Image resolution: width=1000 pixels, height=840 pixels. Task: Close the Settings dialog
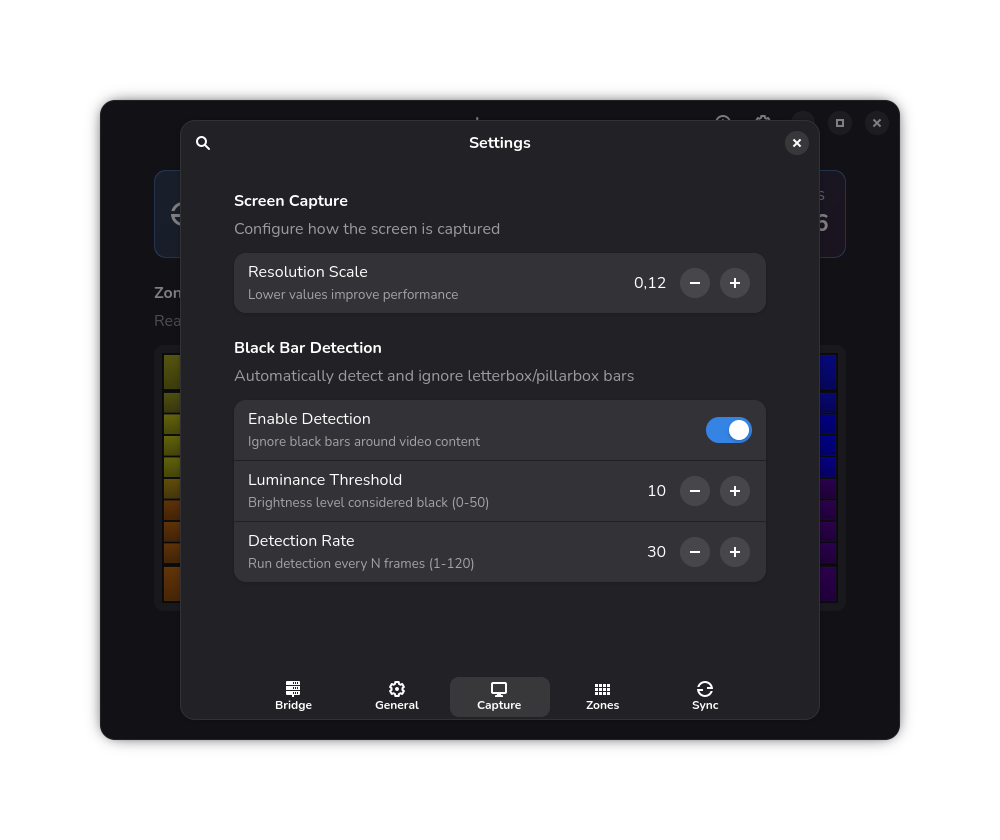[797, 143]
